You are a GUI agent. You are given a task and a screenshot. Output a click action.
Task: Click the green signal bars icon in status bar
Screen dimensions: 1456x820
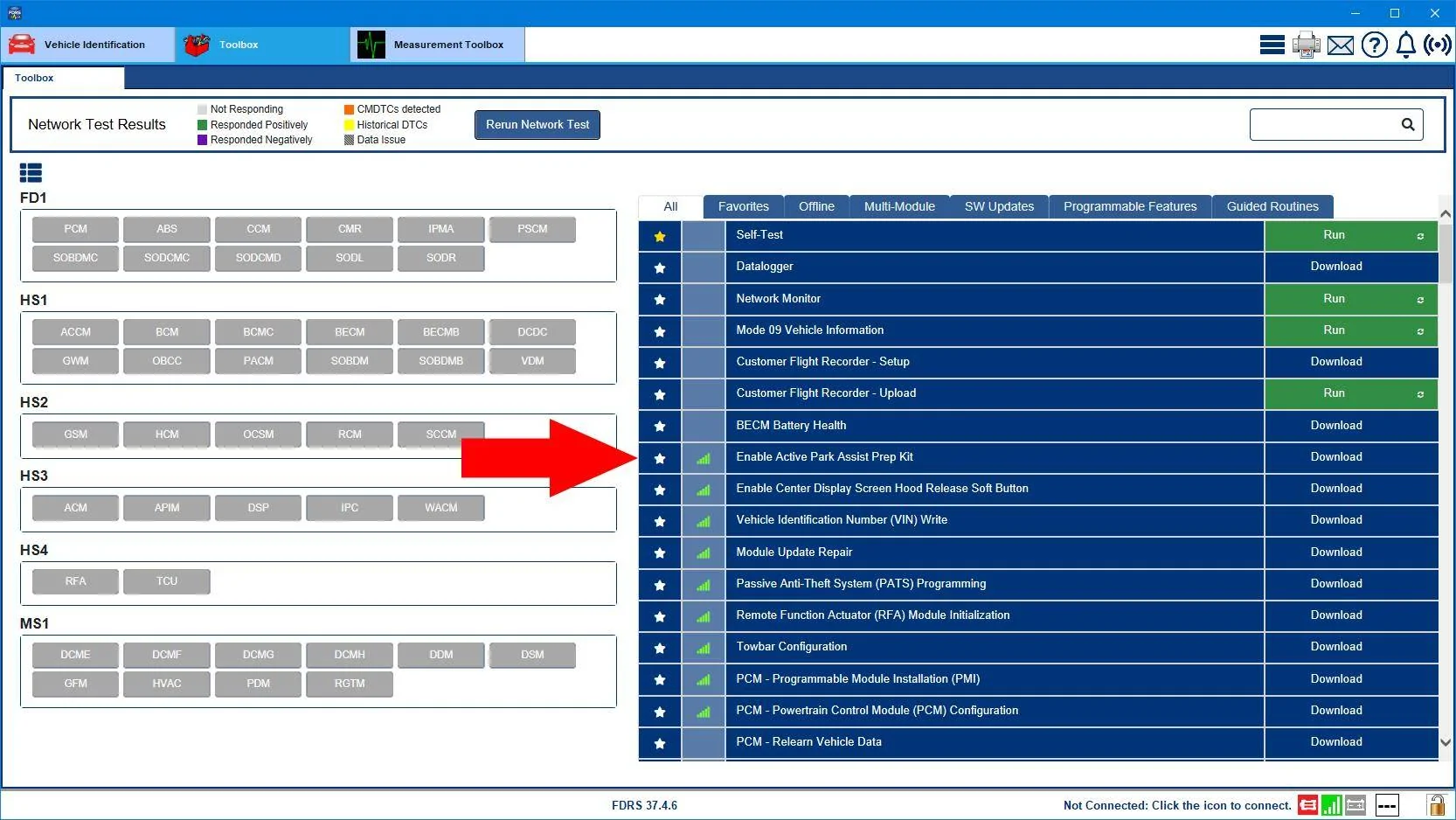pyautogui.click(x=1331, y=805)
